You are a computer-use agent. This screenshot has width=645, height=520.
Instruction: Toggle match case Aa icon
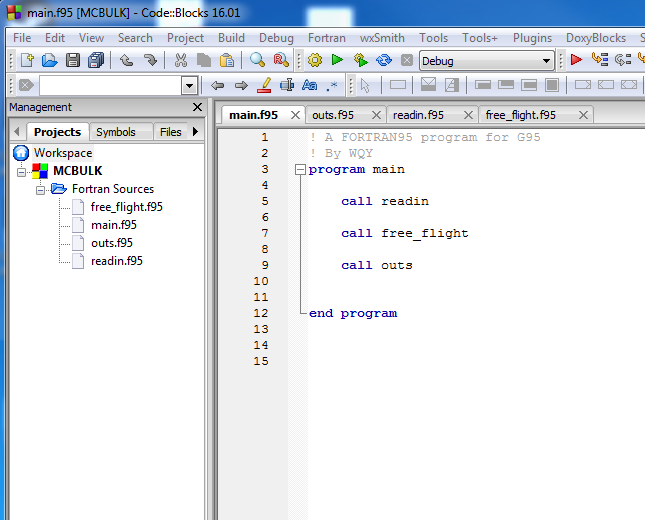pyautogui.click(x=309, y=85)
